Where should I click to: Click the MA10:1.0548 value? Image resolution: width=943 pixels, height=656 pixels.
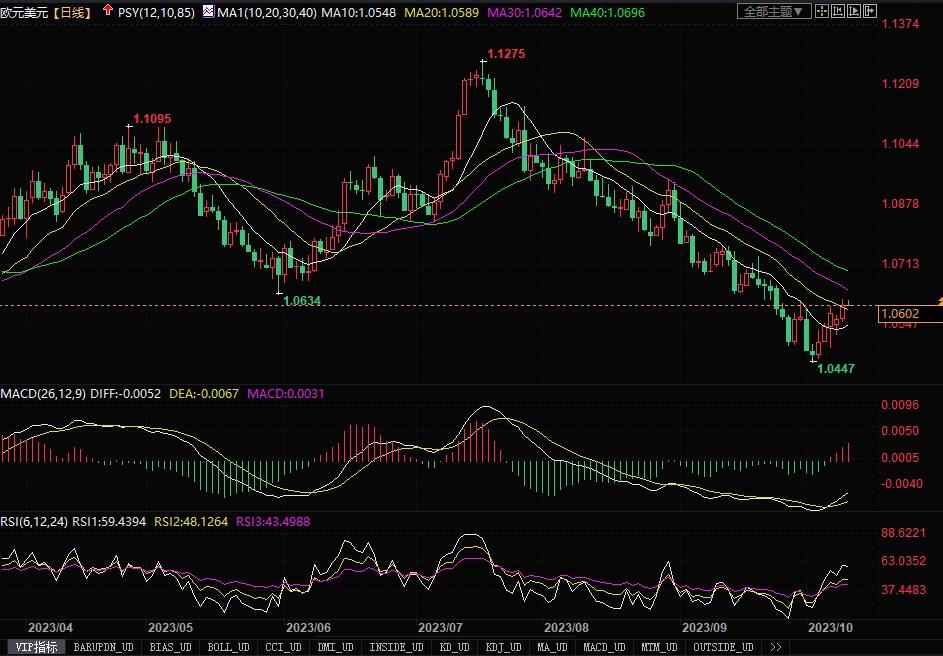(358, 12)
